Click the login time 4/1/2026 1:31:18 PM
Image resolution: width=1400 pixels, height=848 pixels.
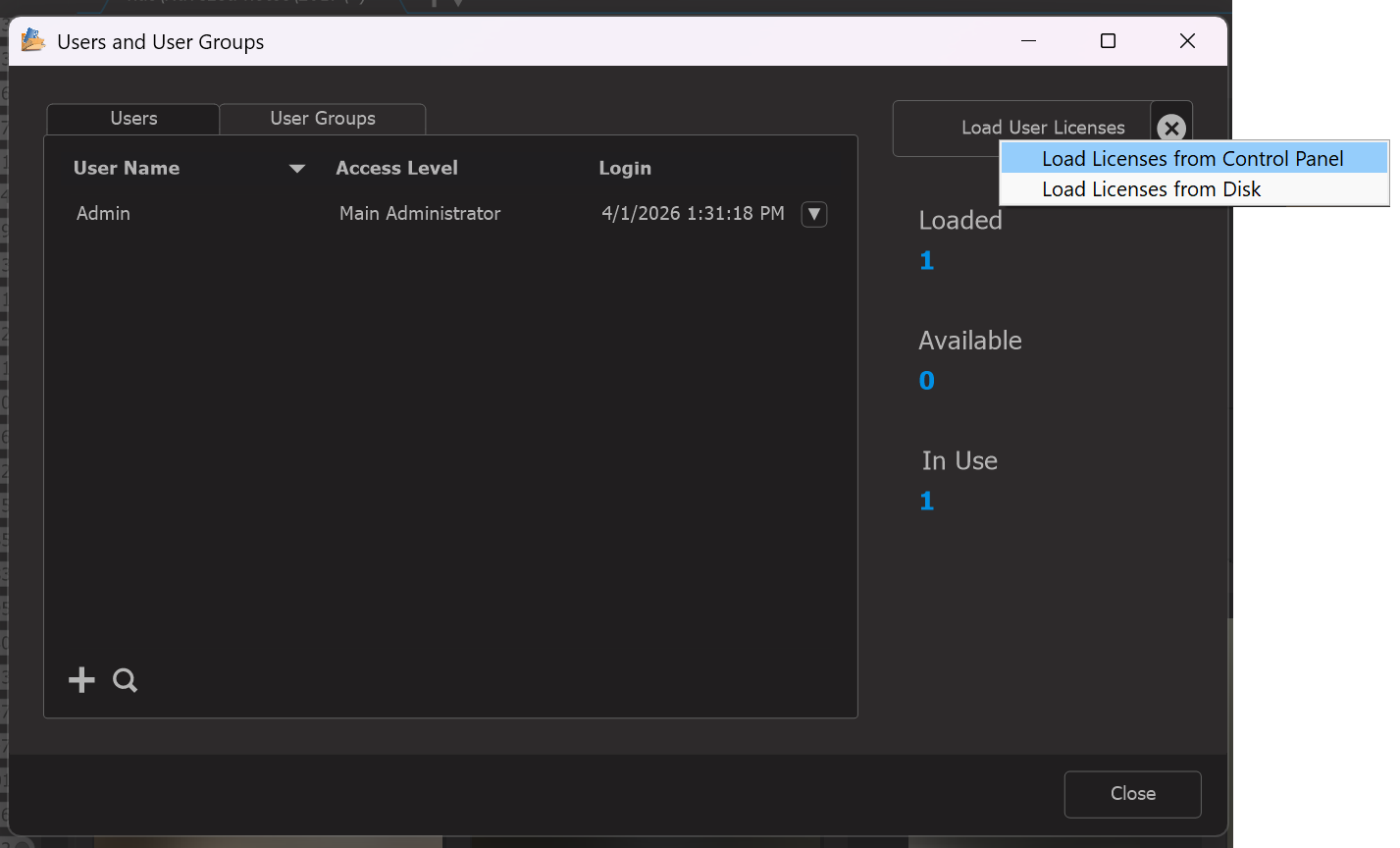693,214
